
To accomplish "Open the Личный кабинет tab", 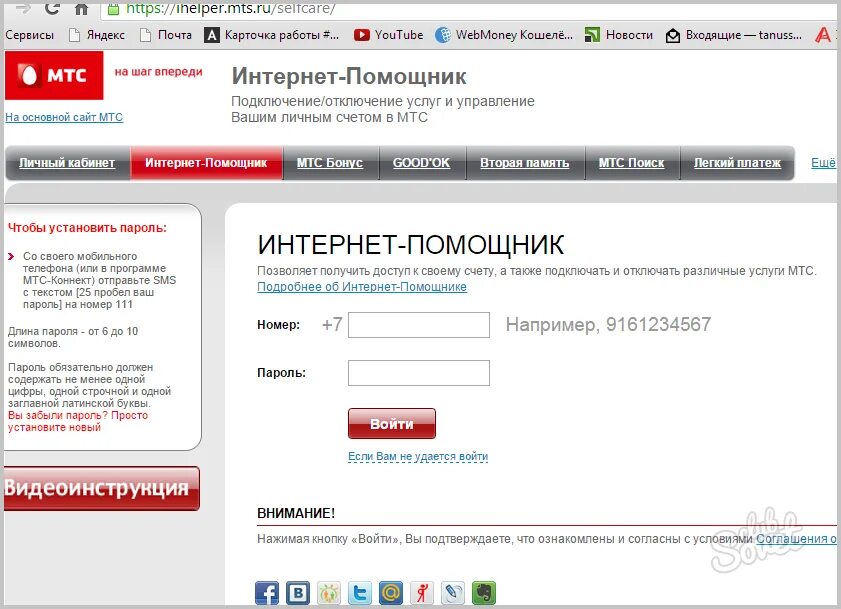I will pos(67,163).
